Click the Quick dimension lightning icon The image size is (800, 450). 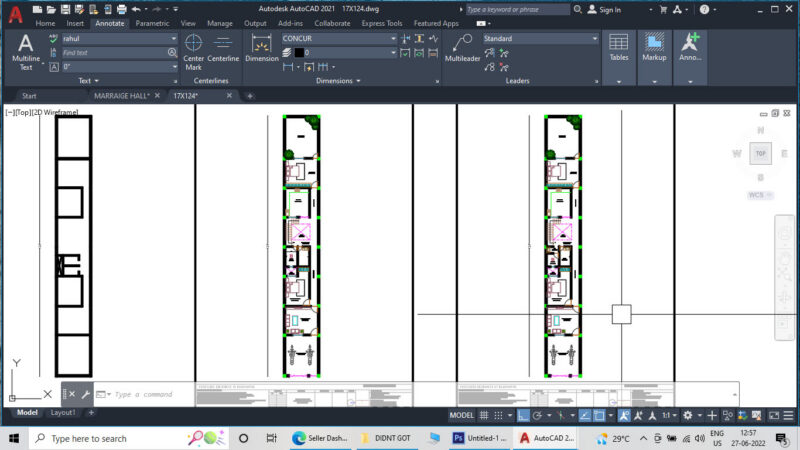(x=309, y=67)
